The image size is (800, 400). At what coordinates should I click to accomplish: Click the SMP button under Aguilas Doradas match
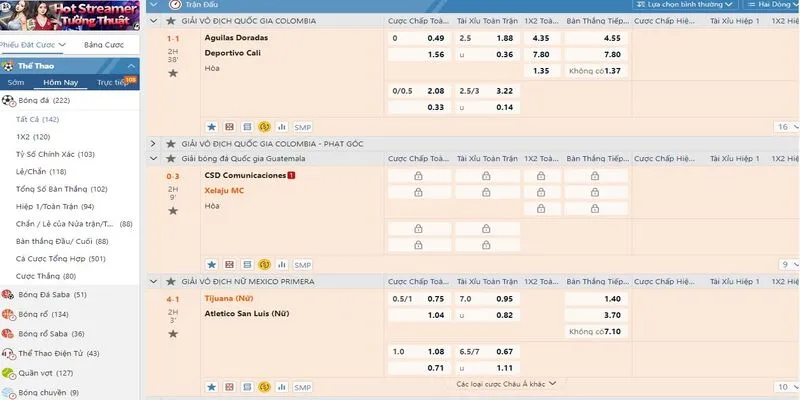pyautogui.click(x=303, y=127)
